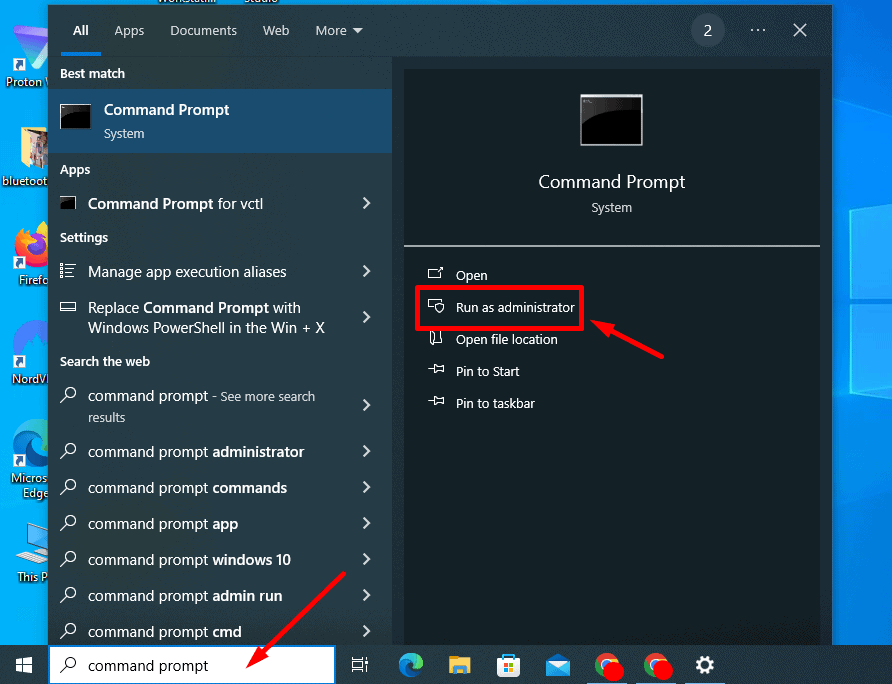This screenshot has height=684, width=892.
Task: Expand command prompt commands suggestion arrow
Action: 367,487
